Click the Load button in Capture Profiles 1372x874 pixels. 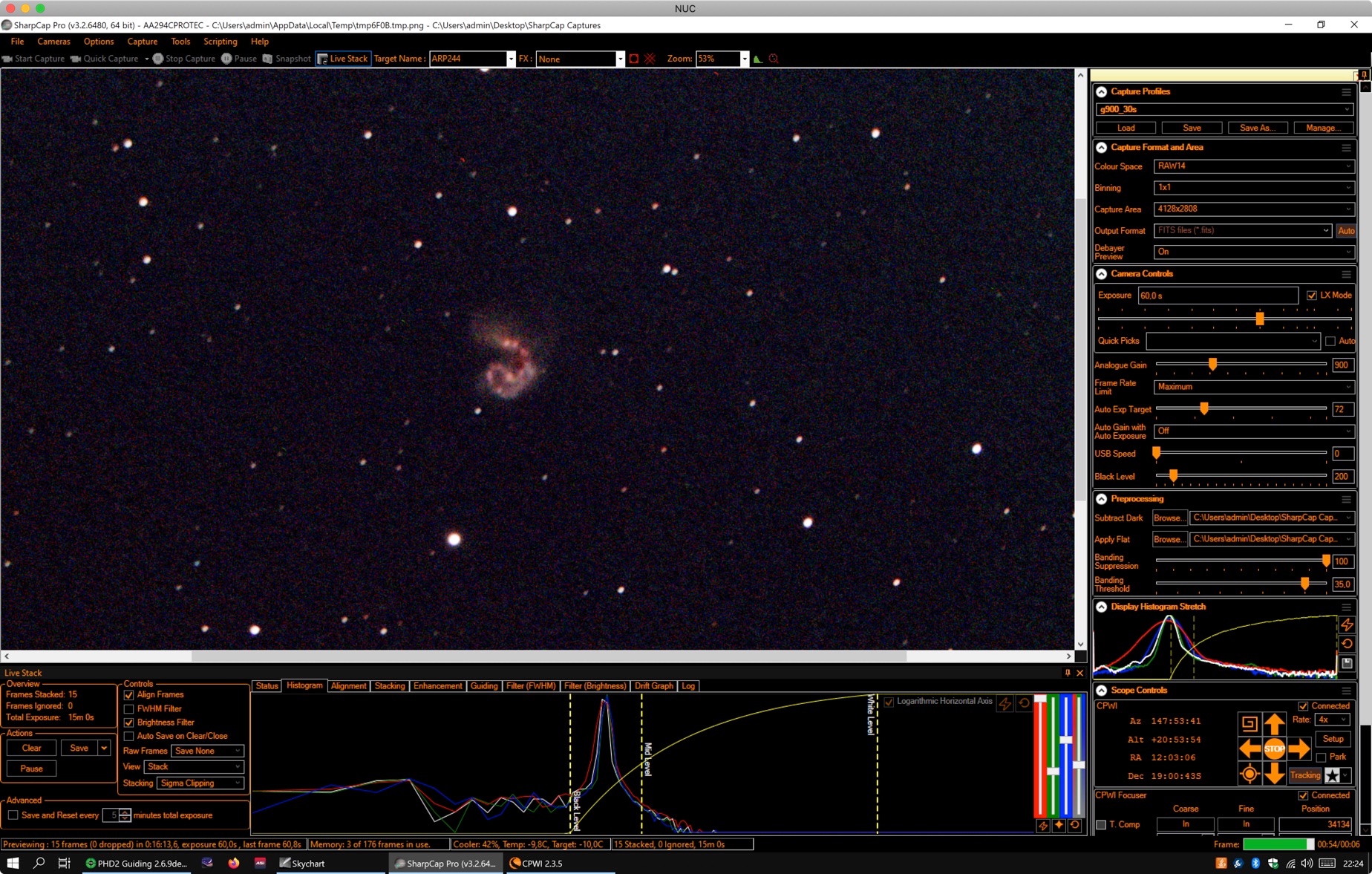[1126, 128]
